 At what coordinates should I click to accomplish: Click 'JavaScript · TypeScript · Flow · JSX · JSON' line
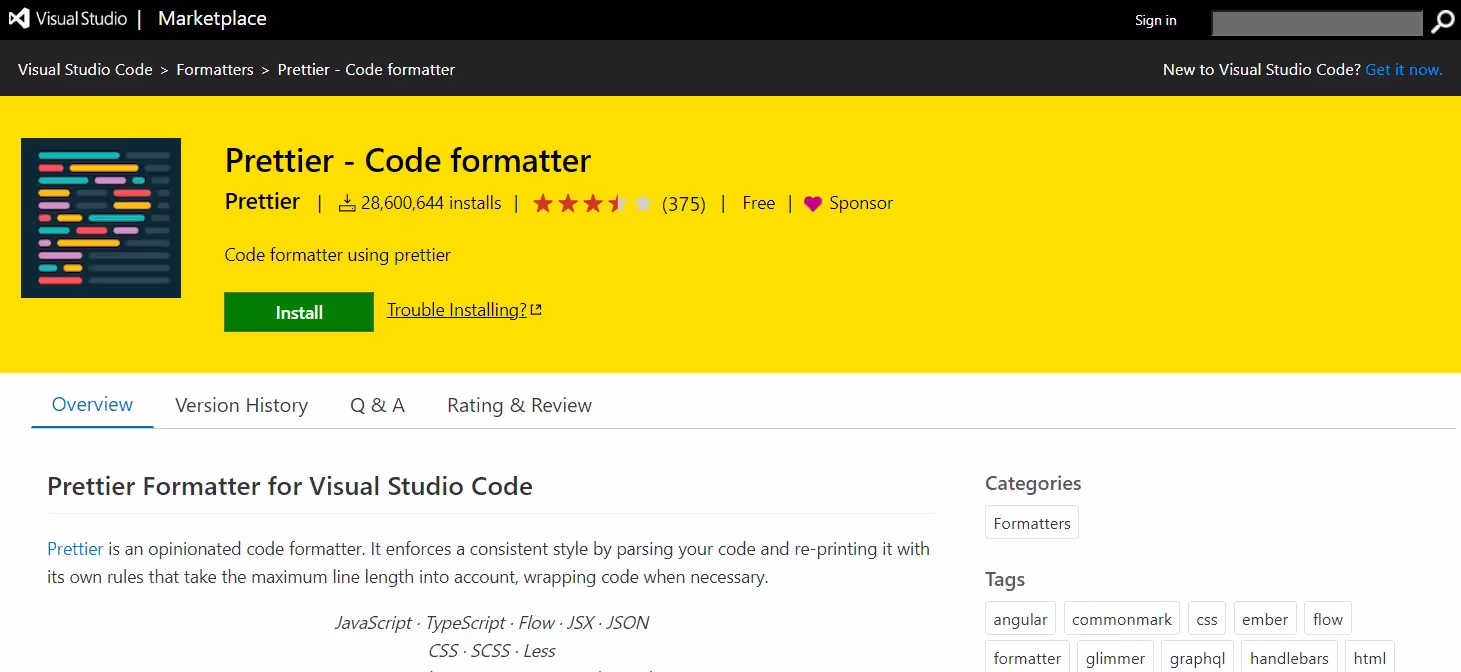492,623
